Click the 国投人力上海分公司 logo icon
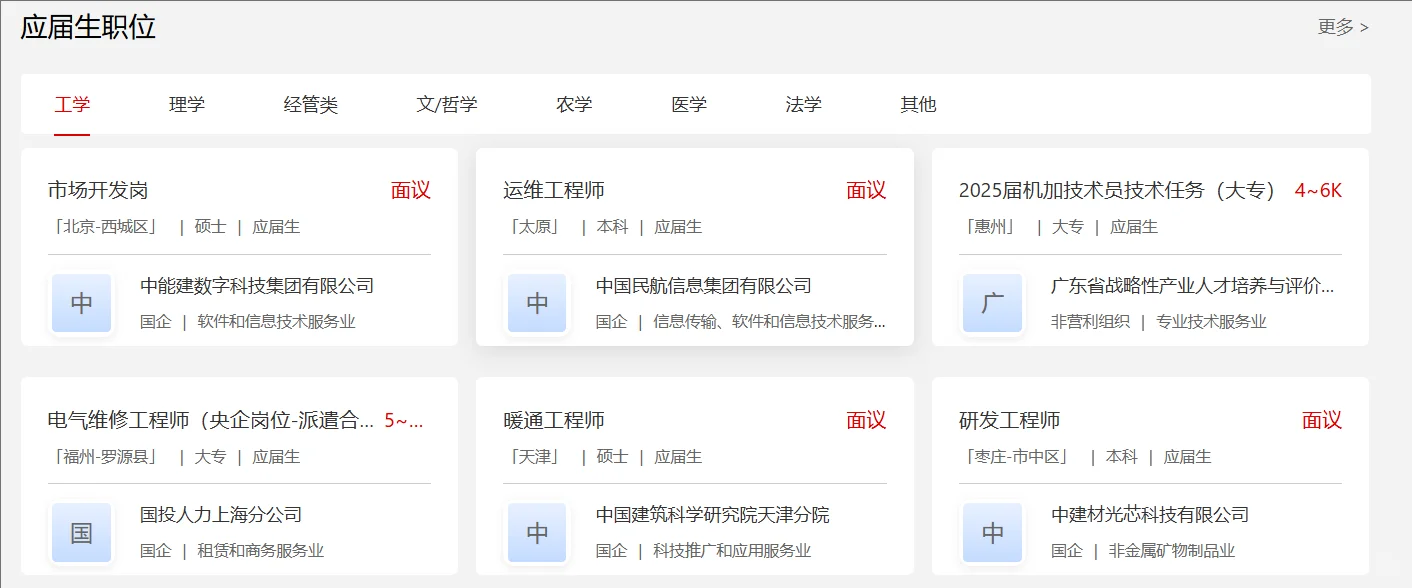1412x588 pixels. point(82,533)
